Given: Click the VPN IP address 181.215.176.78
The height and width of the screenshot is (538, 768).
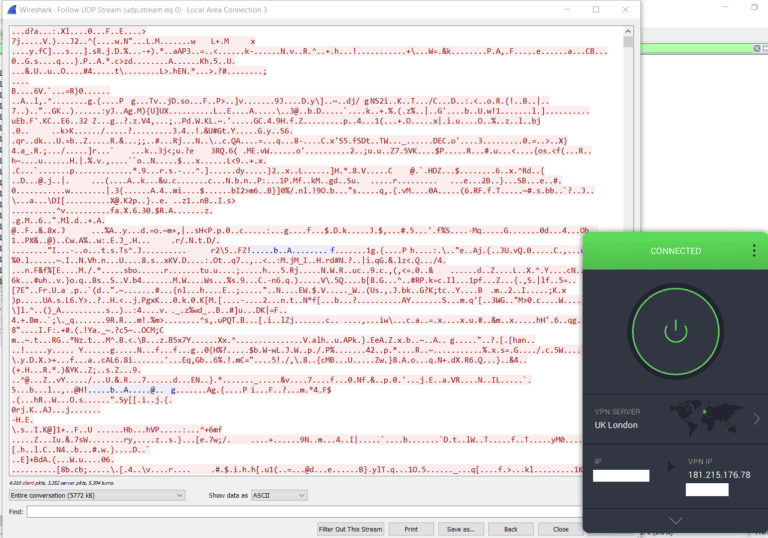Looking at the screenshot, I should coord(719,475).
